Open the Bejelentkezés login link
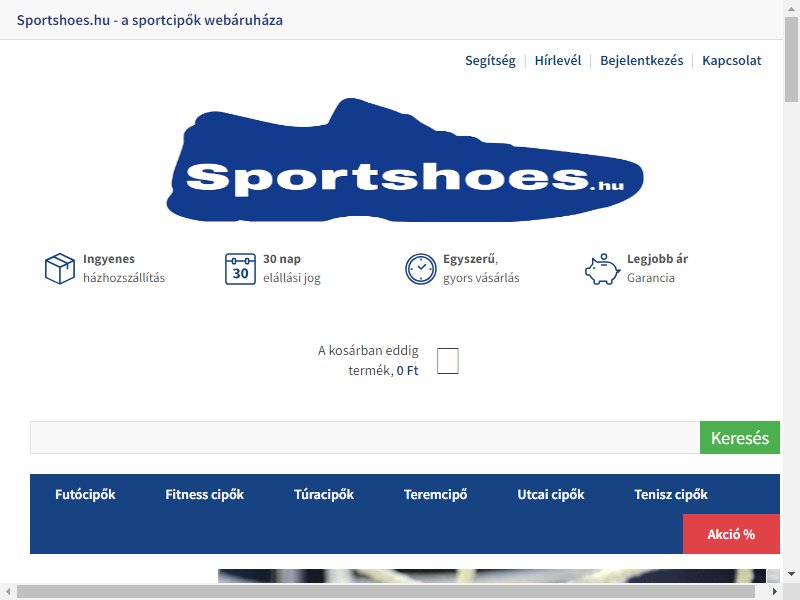 641,60
